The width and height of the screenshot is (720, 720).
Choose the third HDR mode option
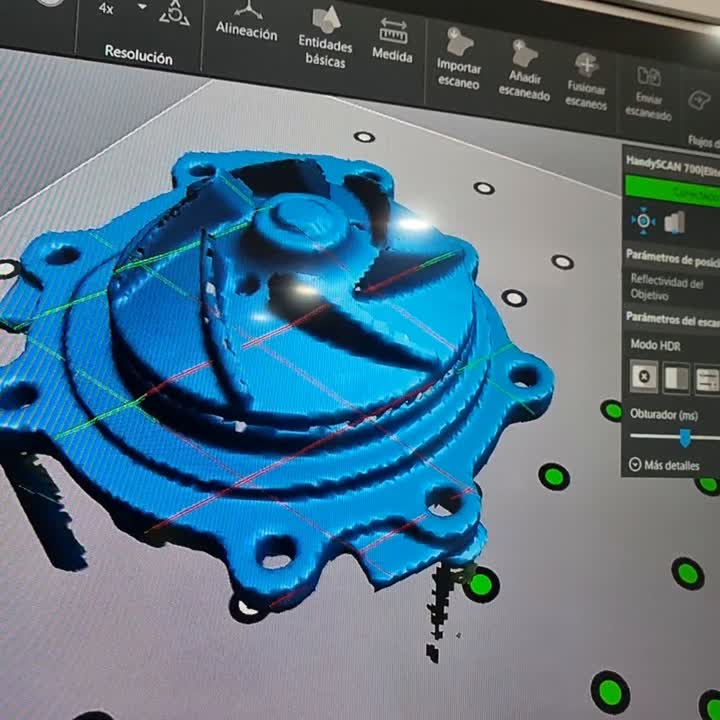point(707,379)
